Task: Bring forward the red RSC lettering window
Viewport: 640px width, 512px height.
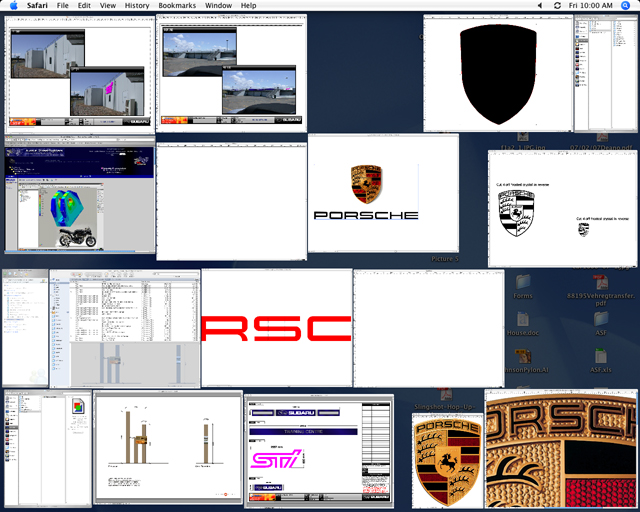Action: tap(277, 328)
